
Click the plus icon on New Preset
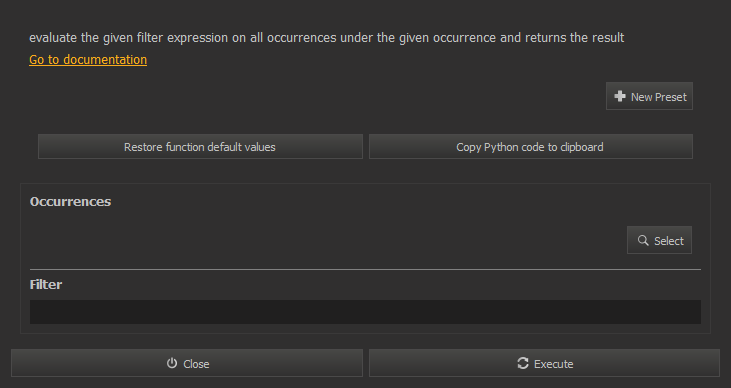click(620, 97)
